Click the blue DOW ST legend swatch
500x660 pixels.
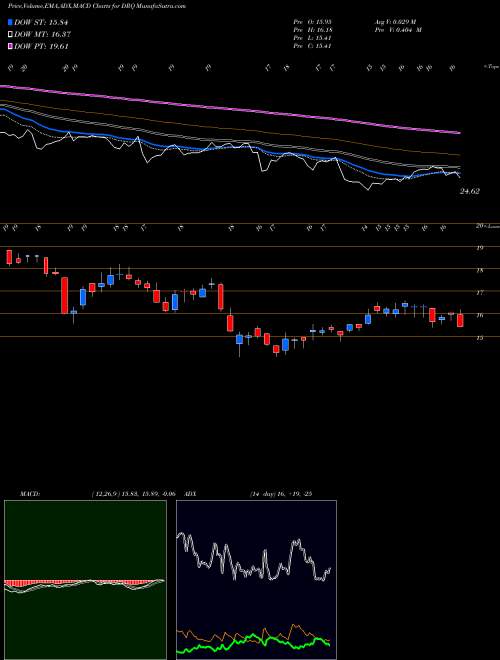pos(10,22)
